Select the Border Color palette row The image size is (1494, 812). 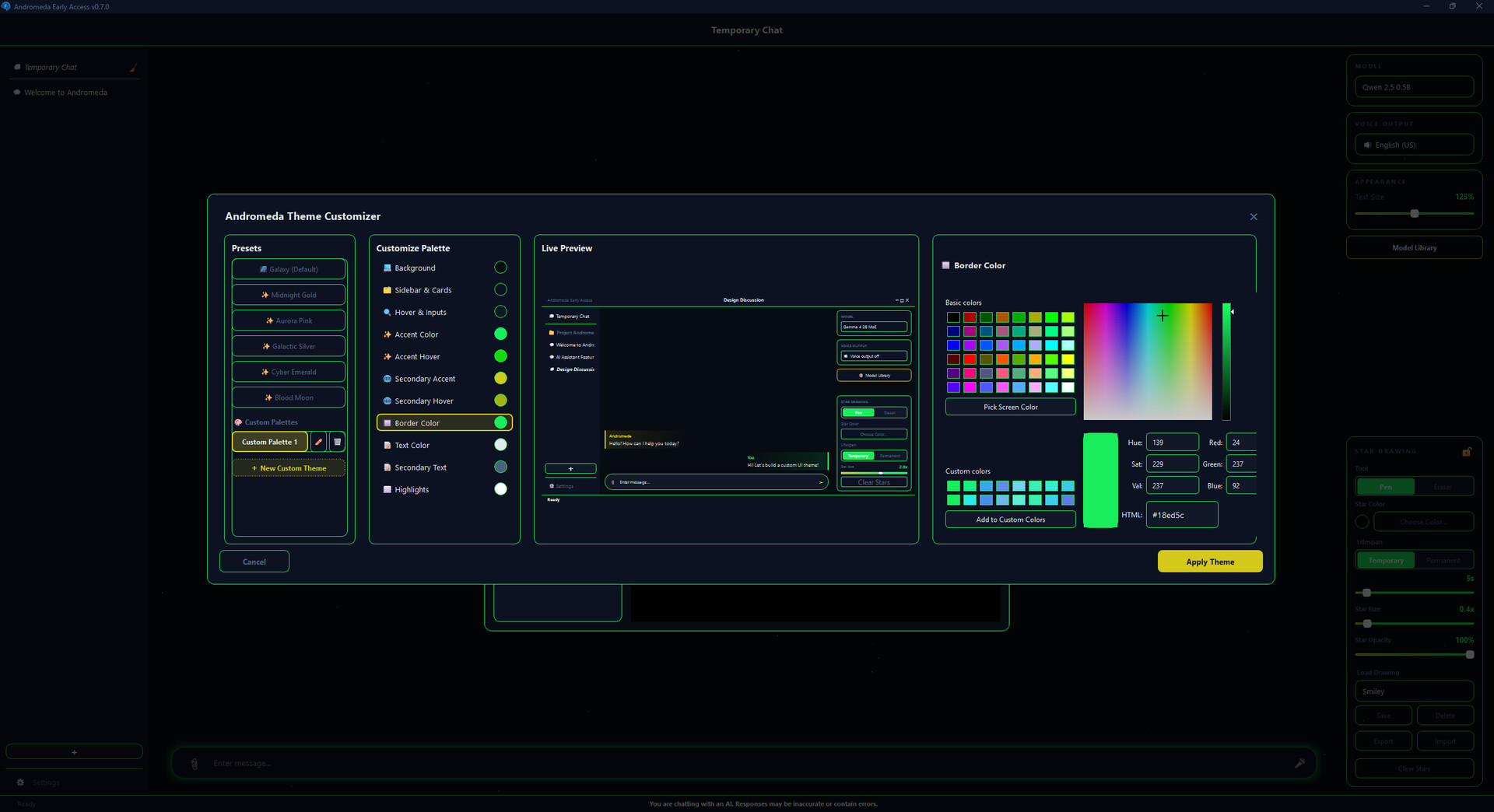click(x=444, y=423)
